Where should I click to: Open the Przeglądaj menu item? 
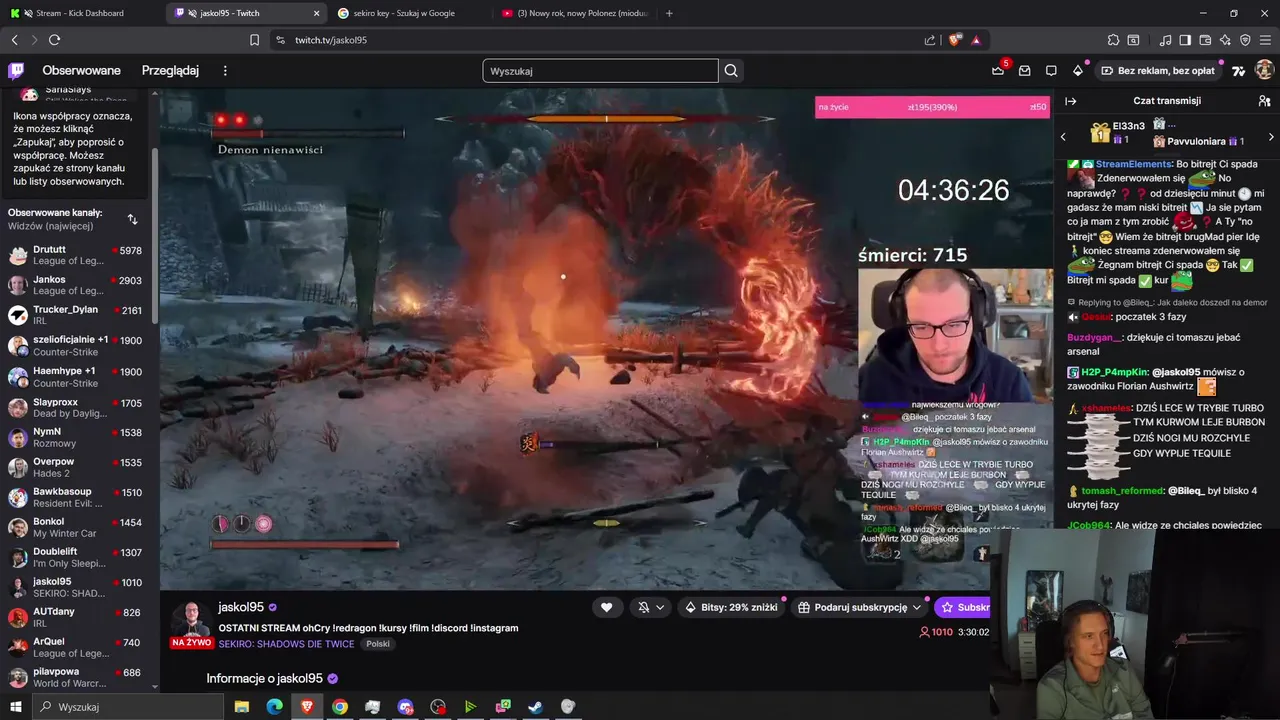(x=170, y=70)
